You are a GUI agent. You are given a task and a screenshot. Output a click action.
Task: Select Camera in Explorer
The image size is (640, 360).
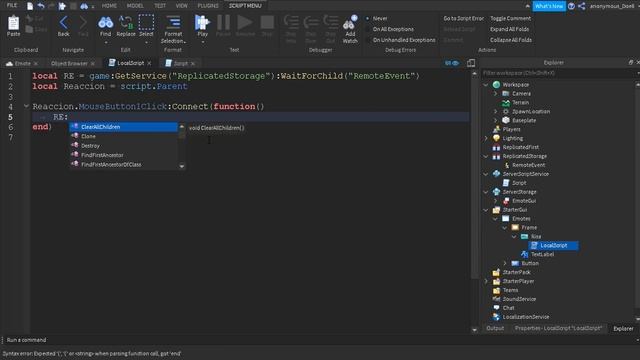click(521, 93)
